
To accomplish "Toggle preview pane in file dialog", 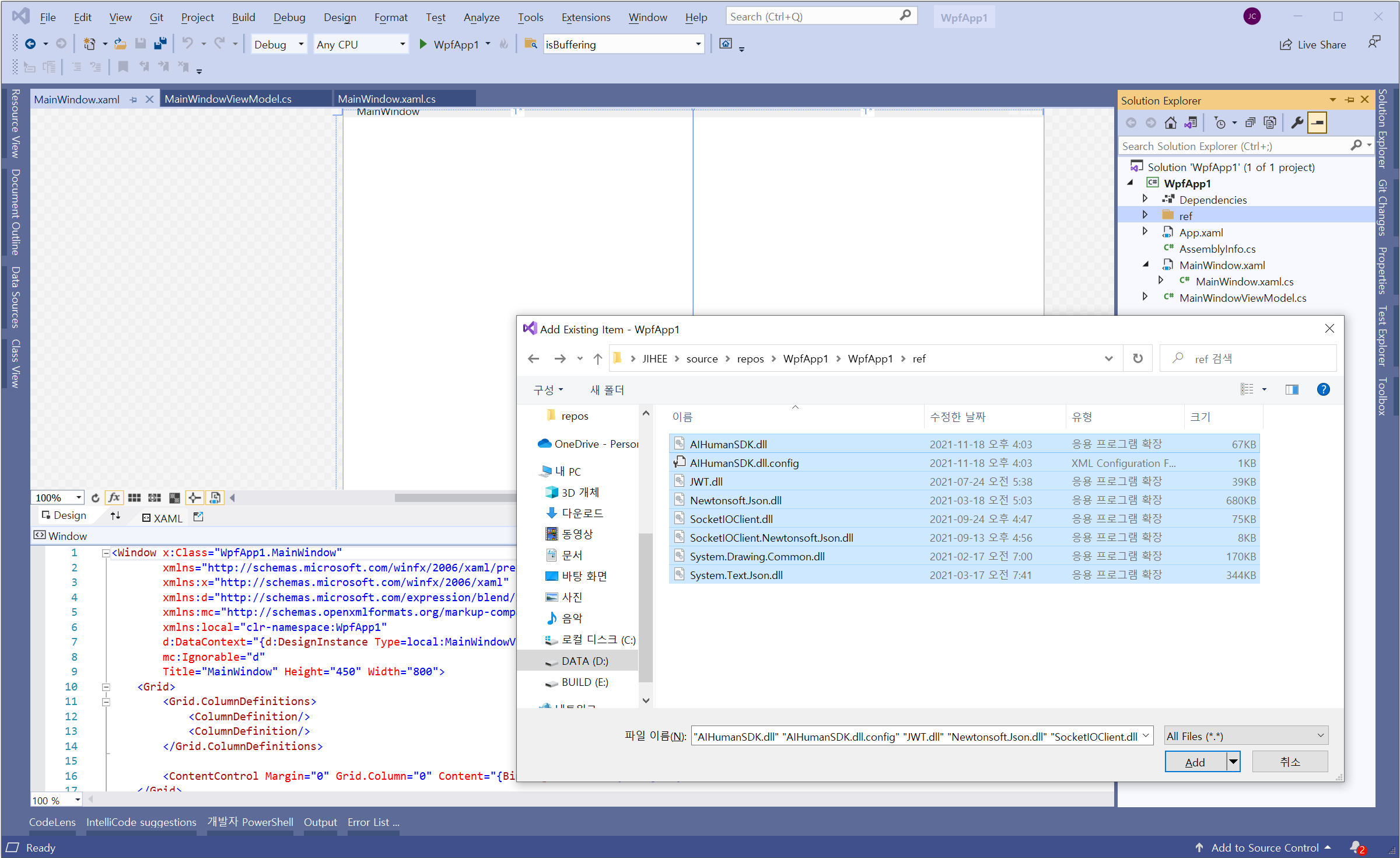I will (1292, 389).
